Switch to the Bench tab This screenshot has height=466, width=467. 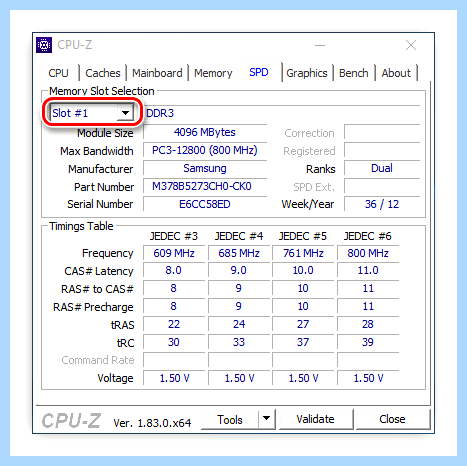(354, 73)
